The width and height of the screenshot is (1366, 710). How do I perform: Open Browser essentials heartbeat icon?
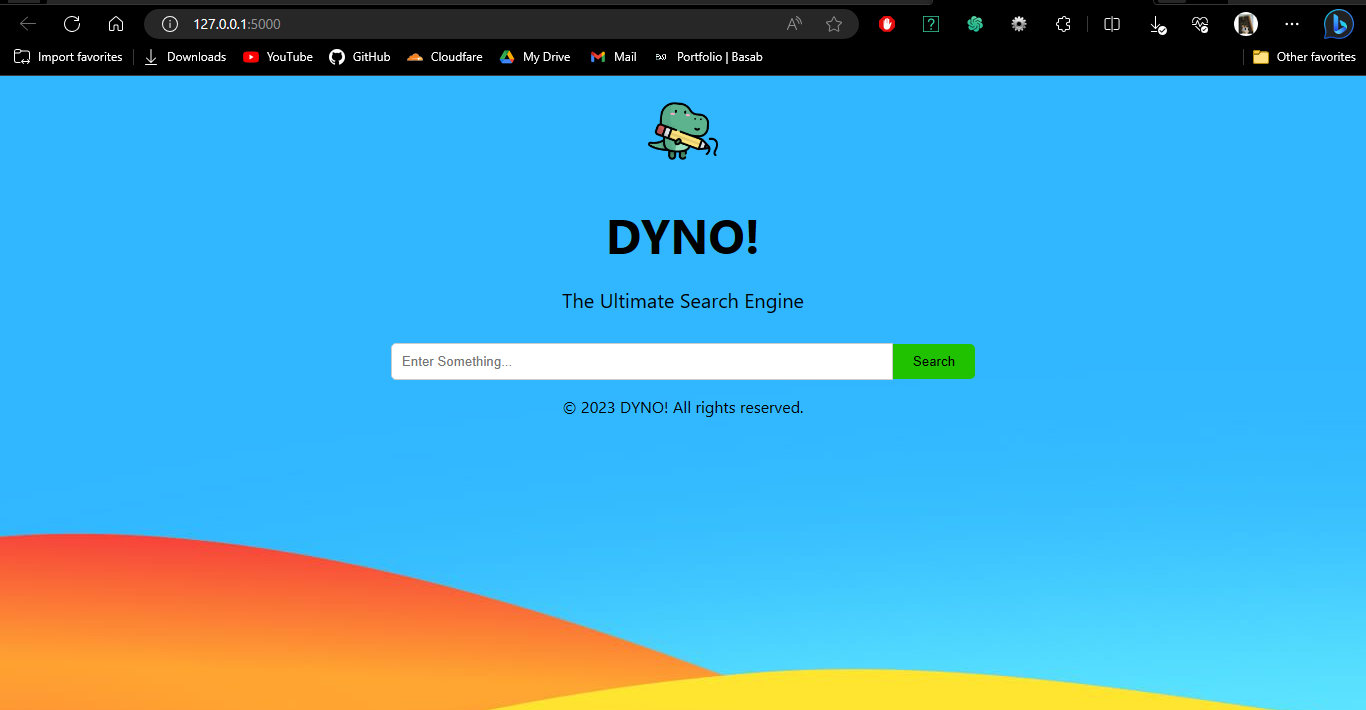pos(1201,24)
